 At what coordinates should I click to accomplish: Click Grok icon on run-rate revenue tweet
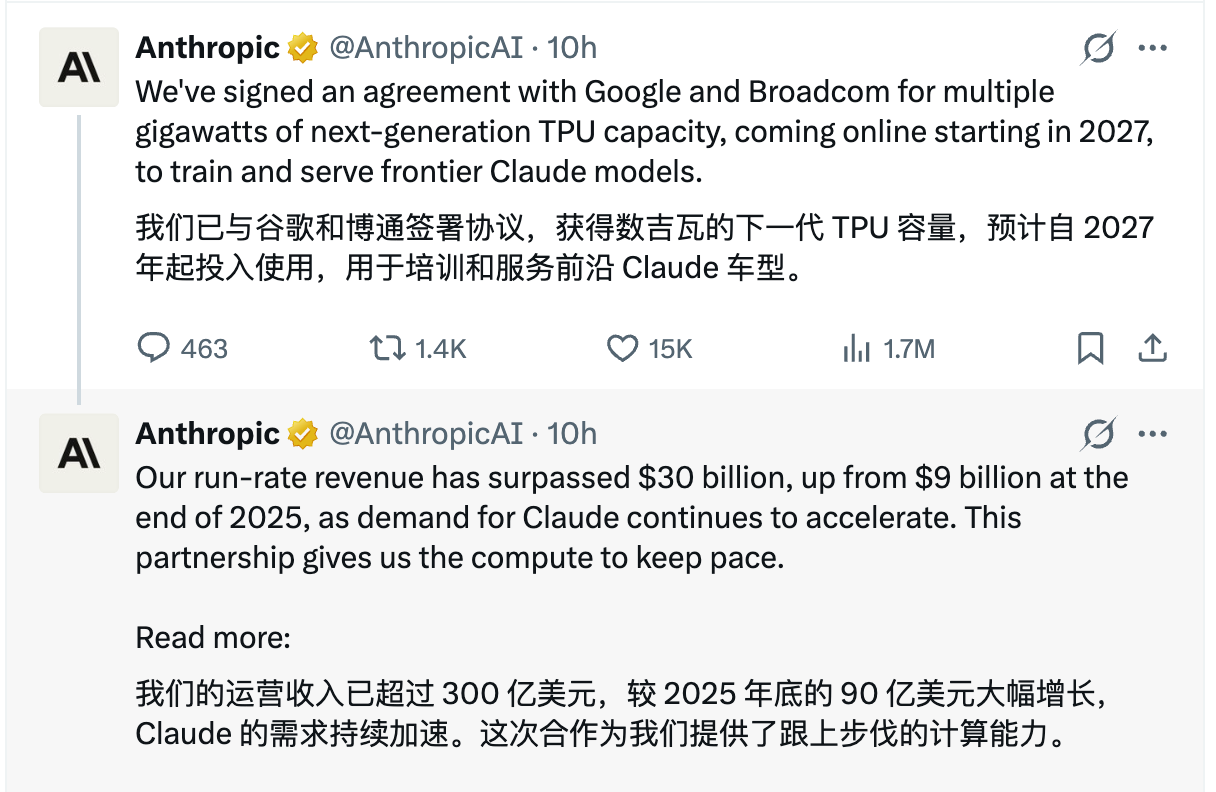click(x=1098, y=433)
